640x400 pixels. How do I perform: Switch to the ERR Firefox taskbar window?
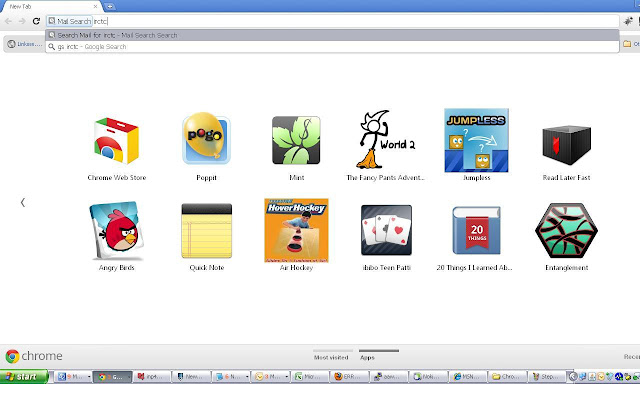click(349, 377)
